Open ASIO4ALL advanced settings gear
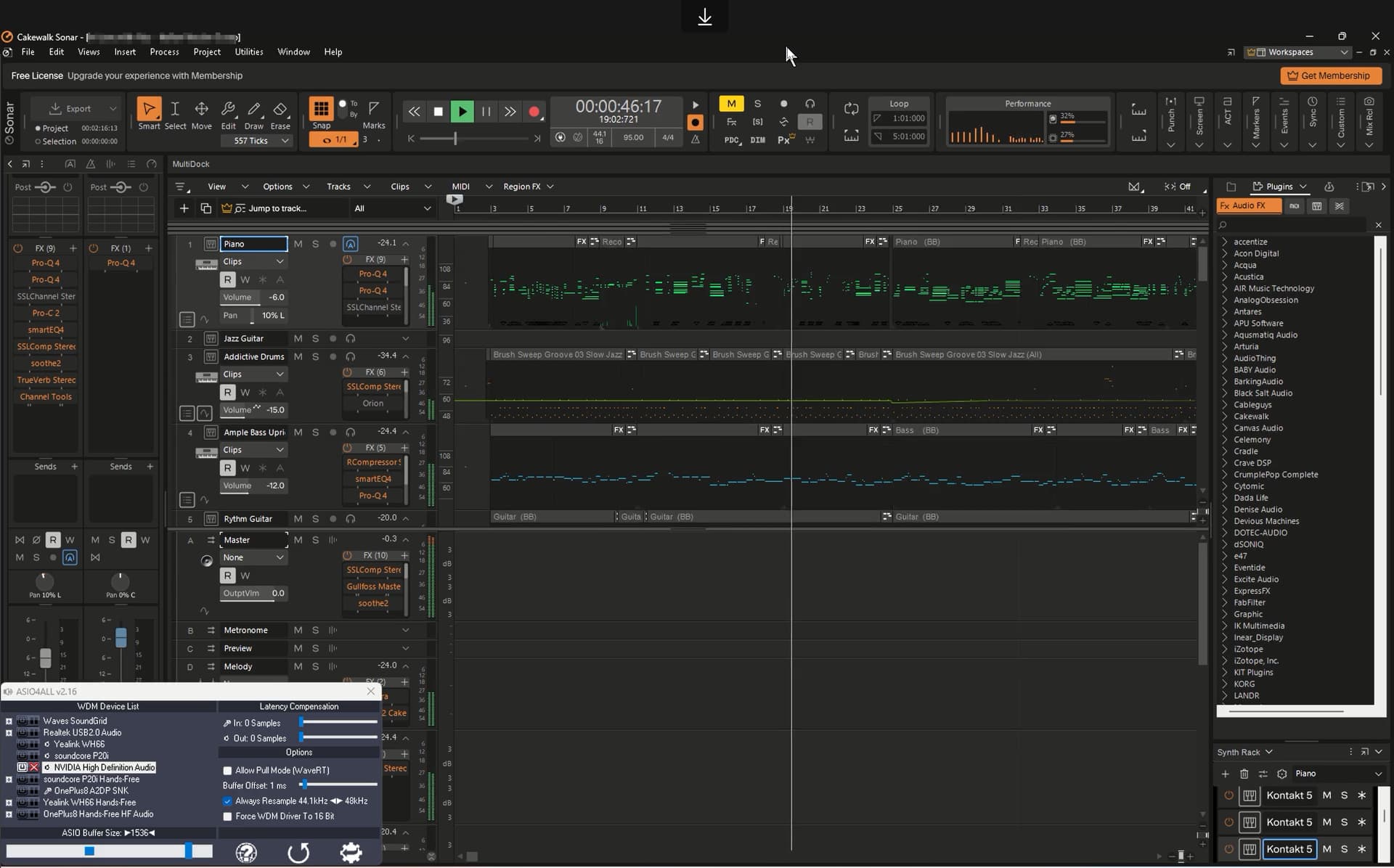 coord(351,852)
